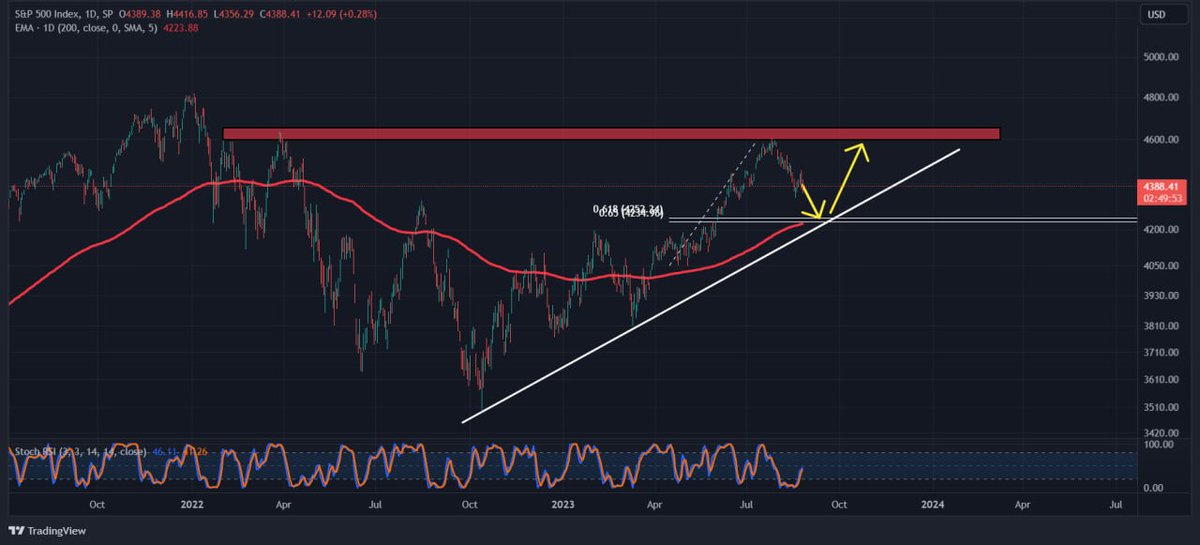This screenshot has height=545, width=1200.
Task: Click the 4200.00 price axis label
Action: pos(1163,230)
